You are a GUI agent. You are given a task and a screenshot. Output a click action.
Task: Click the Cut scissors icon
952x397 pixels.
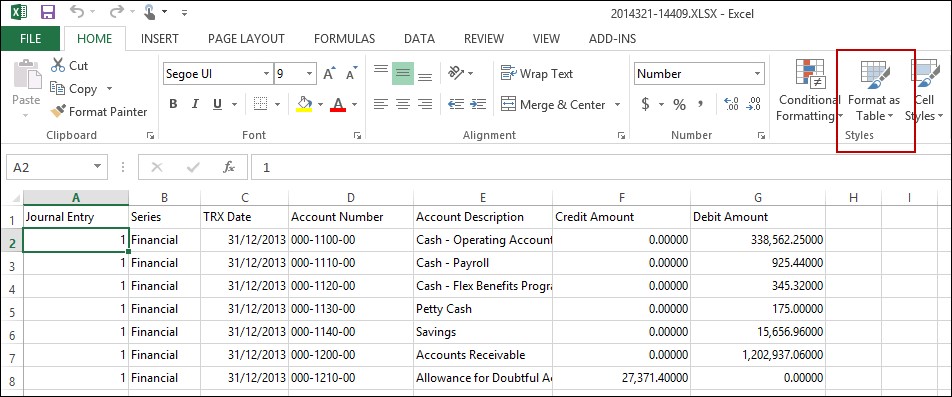[58, 65]
